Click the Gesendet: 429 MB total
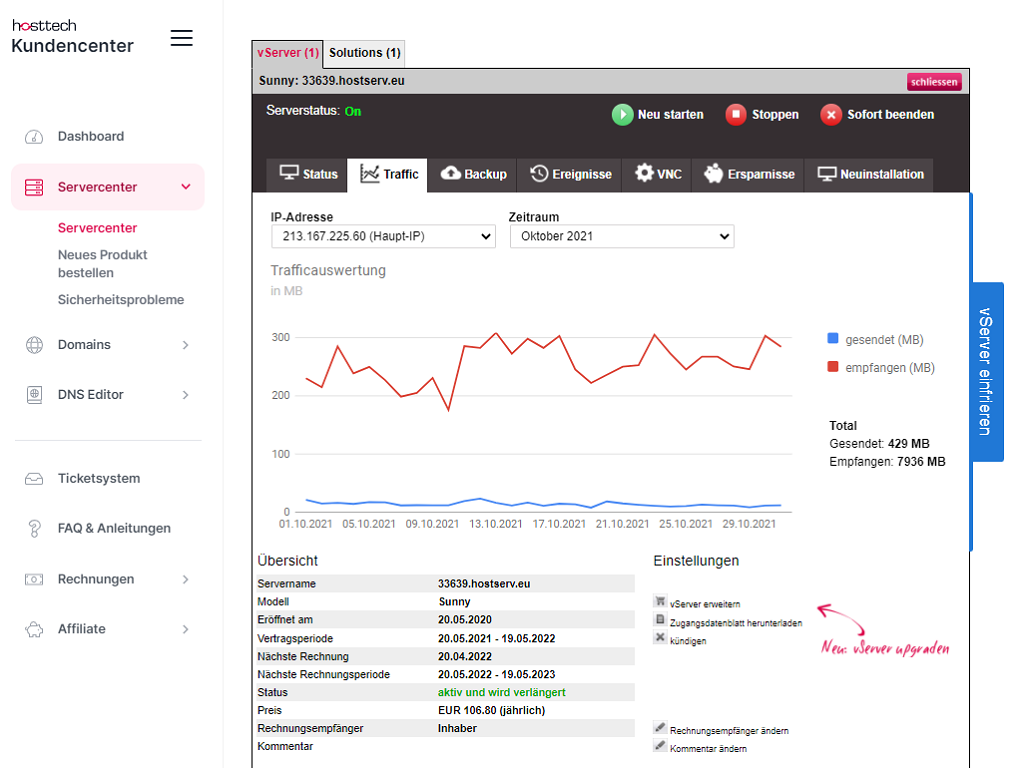 click(879, 444)
